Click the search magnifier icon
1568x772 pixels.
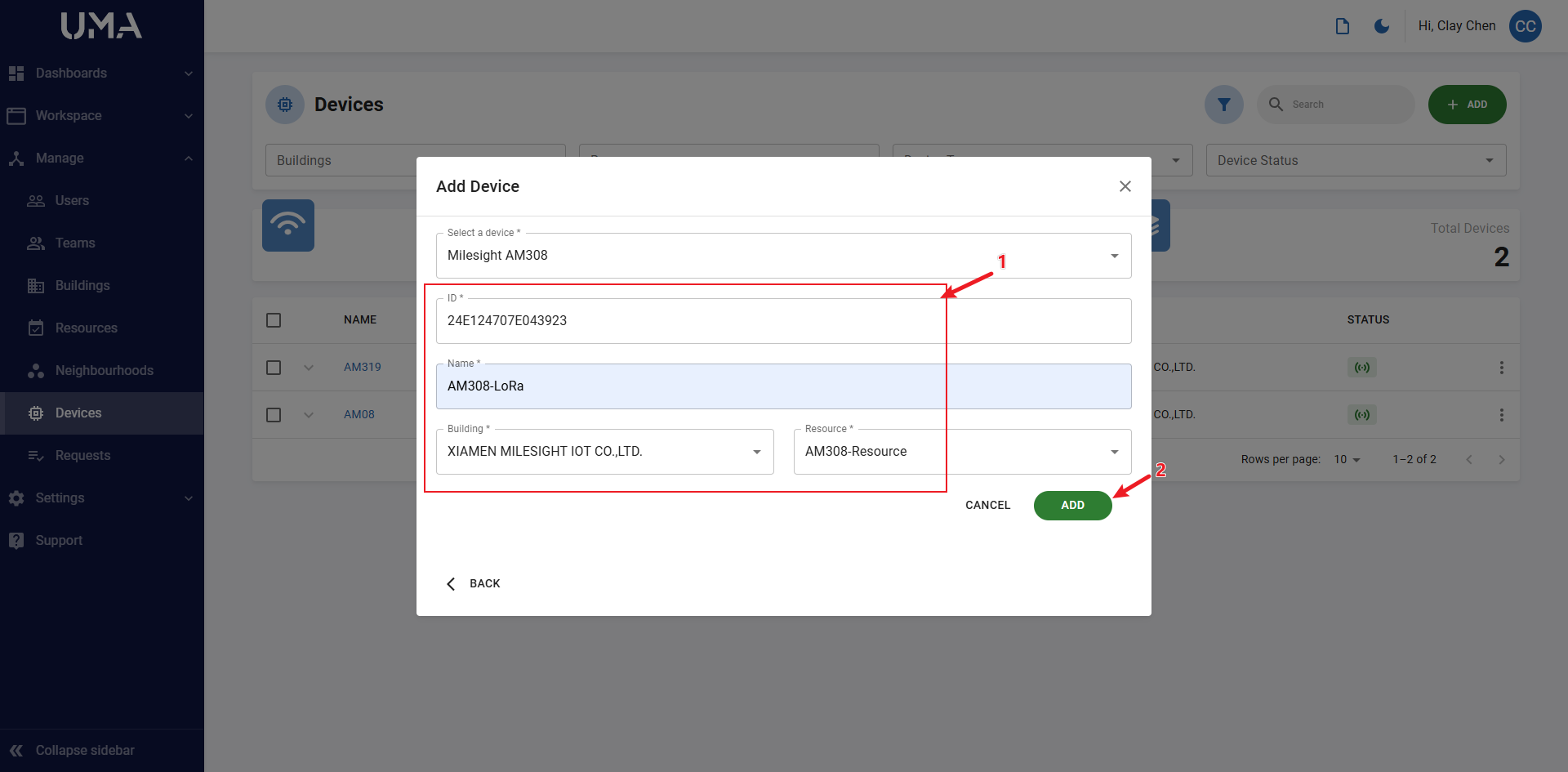tap(1276, 104)
